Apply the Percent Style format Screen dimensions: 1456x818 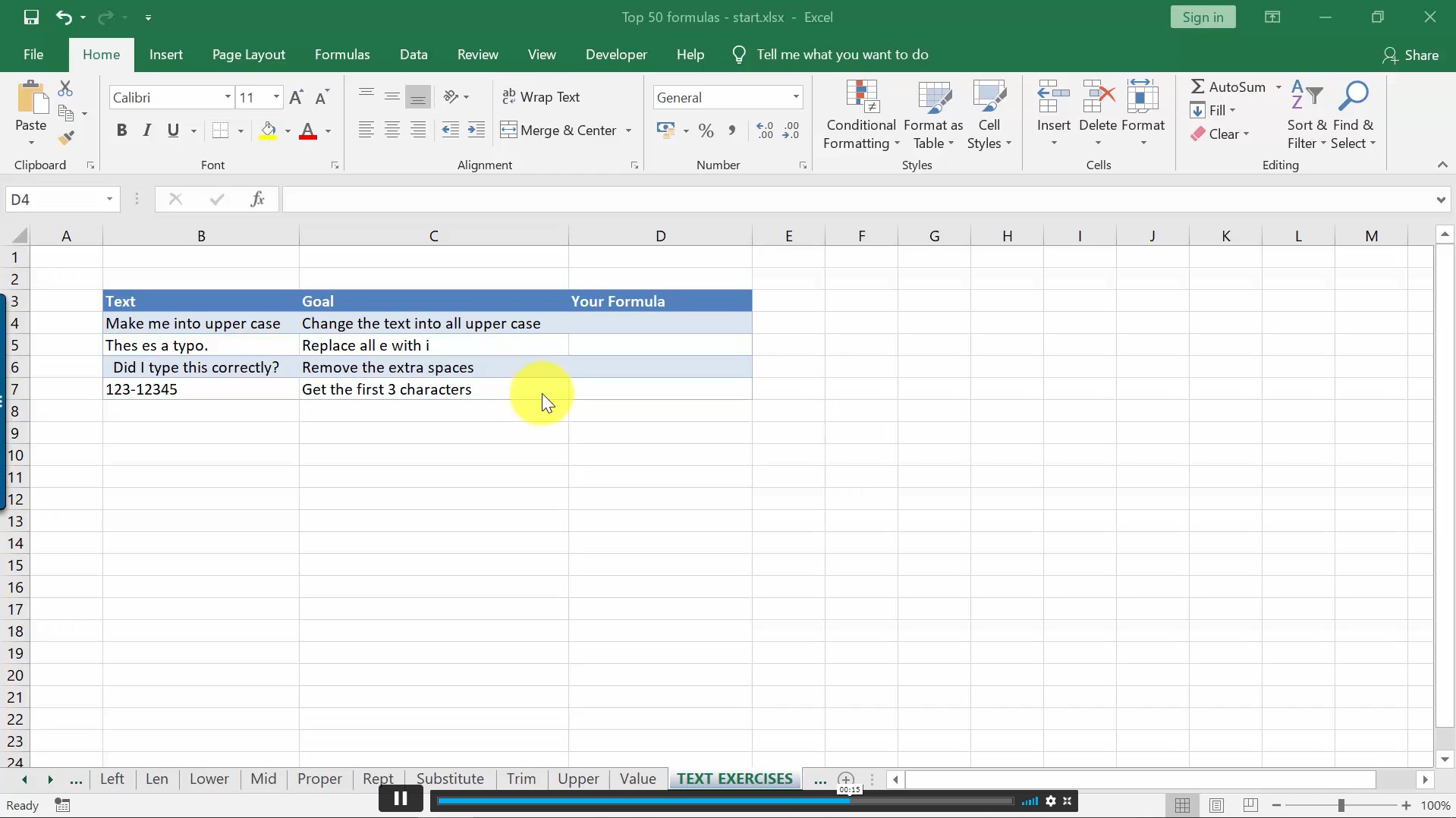[x=706, y=131]
